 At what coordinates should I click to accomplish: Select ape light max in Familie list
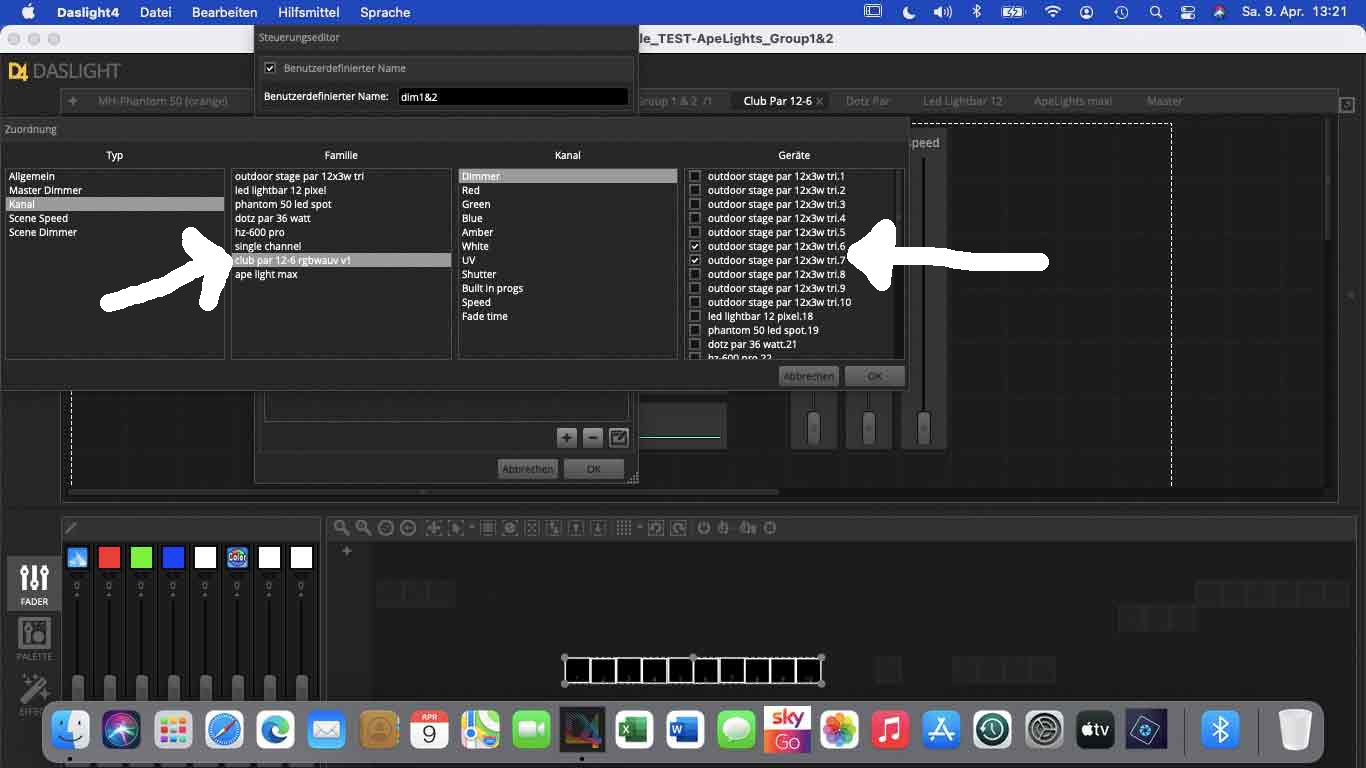(341, 274)
